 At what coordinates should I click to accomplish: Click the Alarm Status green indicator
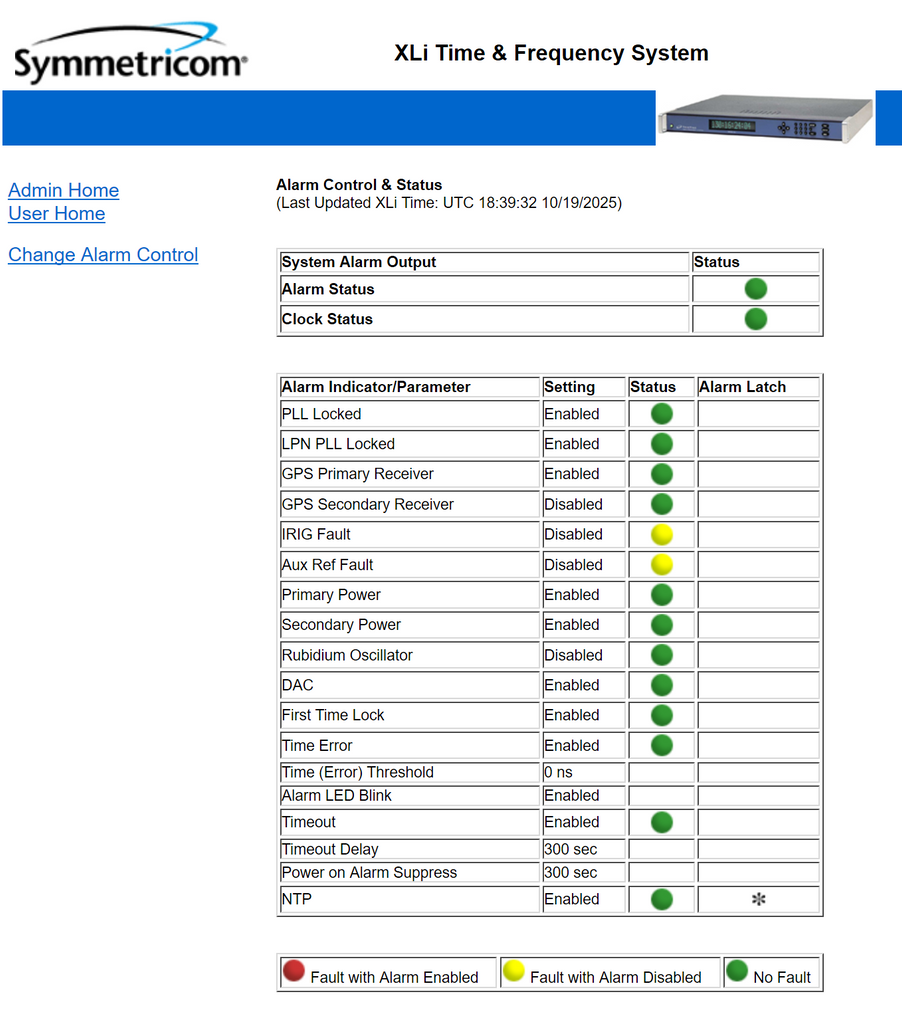click(756, 289)
